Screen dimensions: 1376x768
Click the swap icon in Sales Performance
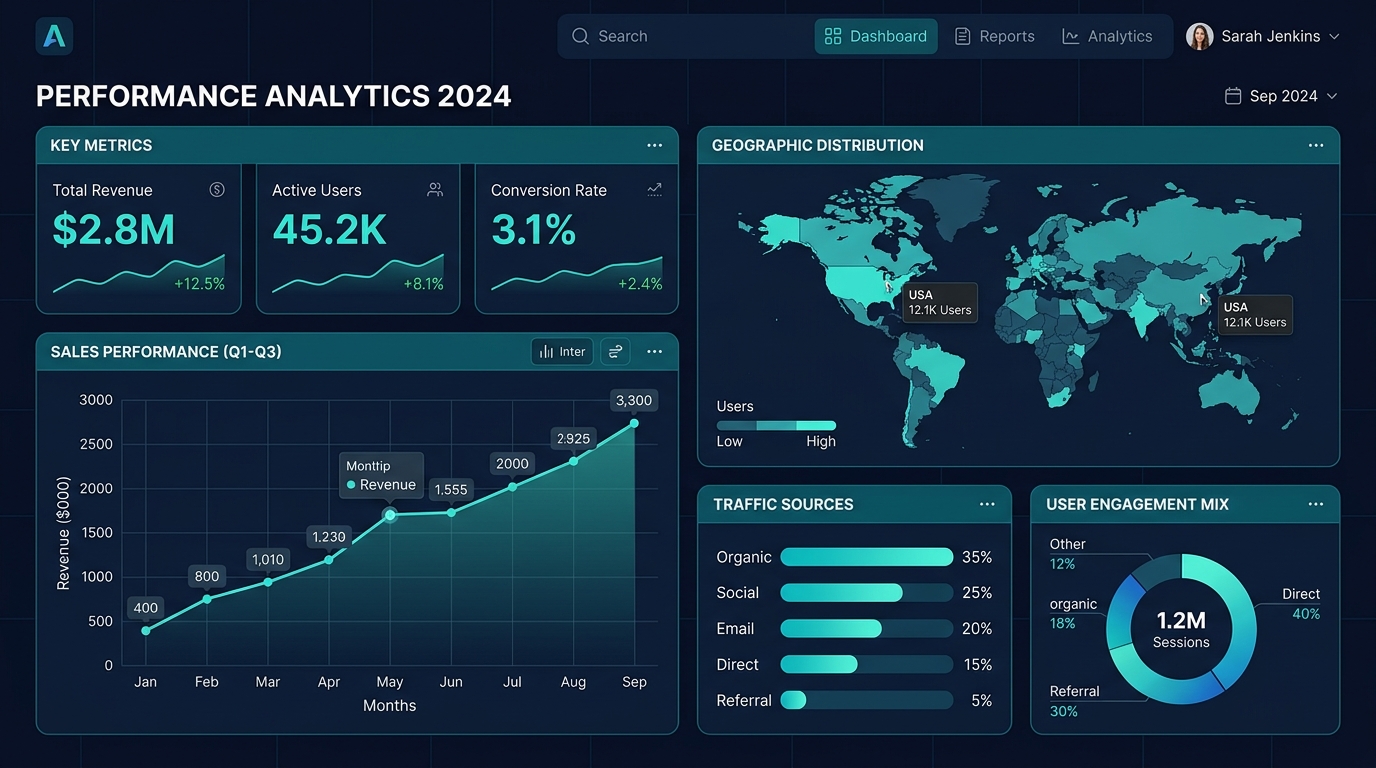point(615,352)
